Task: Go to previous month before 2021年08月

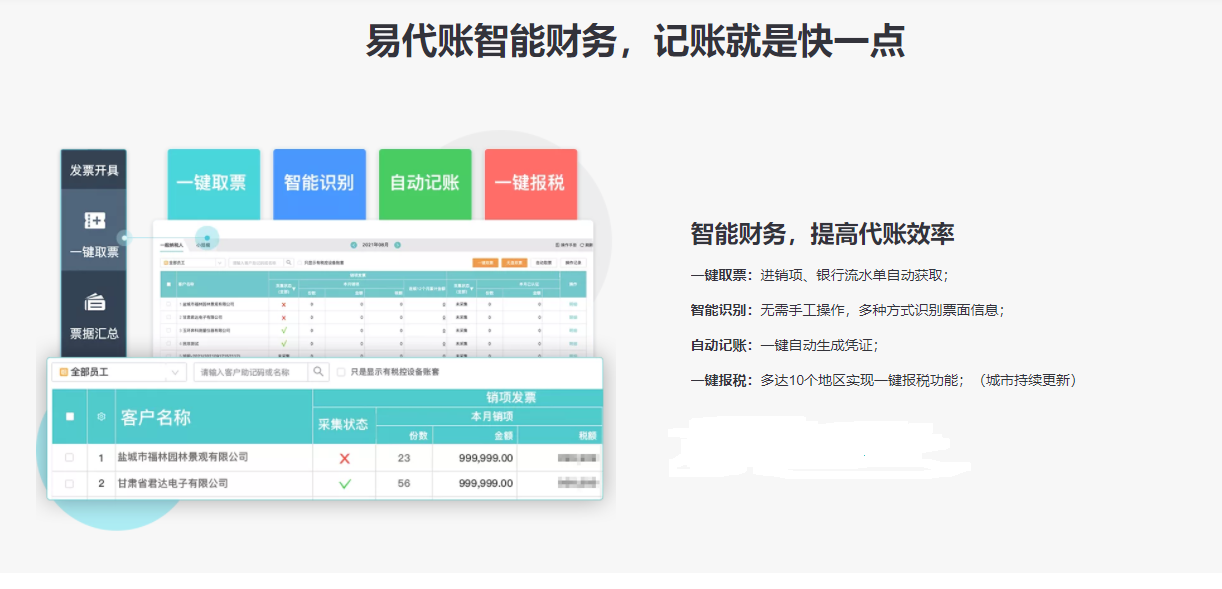Action: pyautogui.click(x=353, y=245)
